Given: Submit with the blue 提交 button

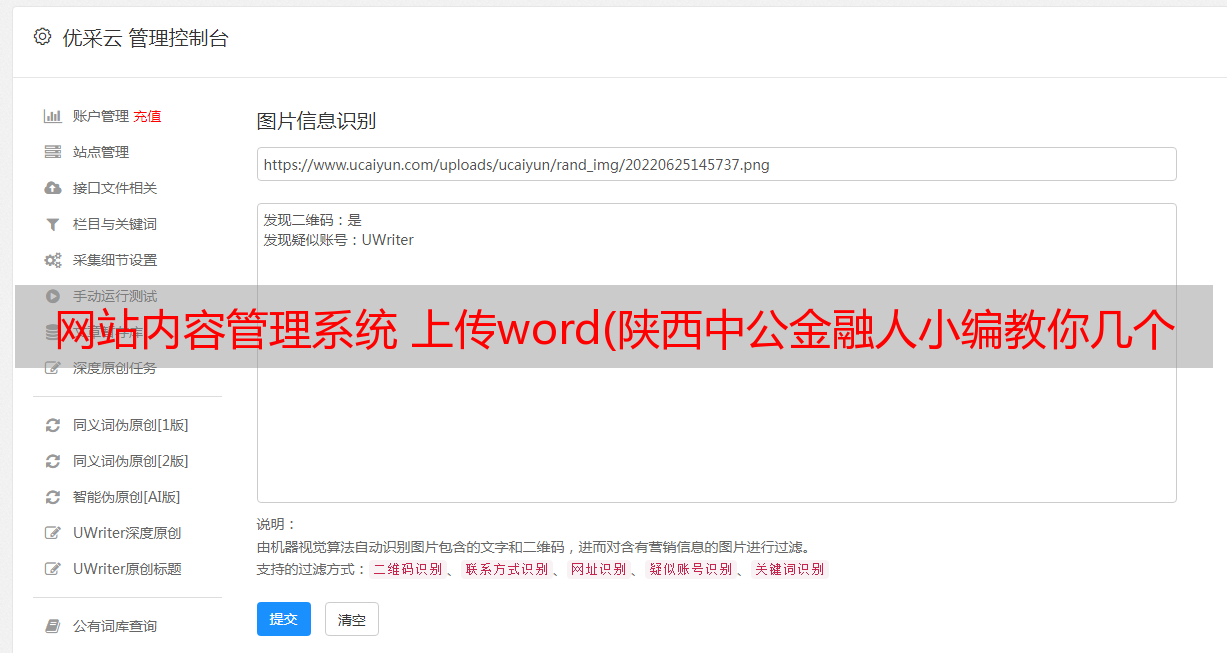Looking at the screenshot, I should pyautogui.click(x=284, y=619).
